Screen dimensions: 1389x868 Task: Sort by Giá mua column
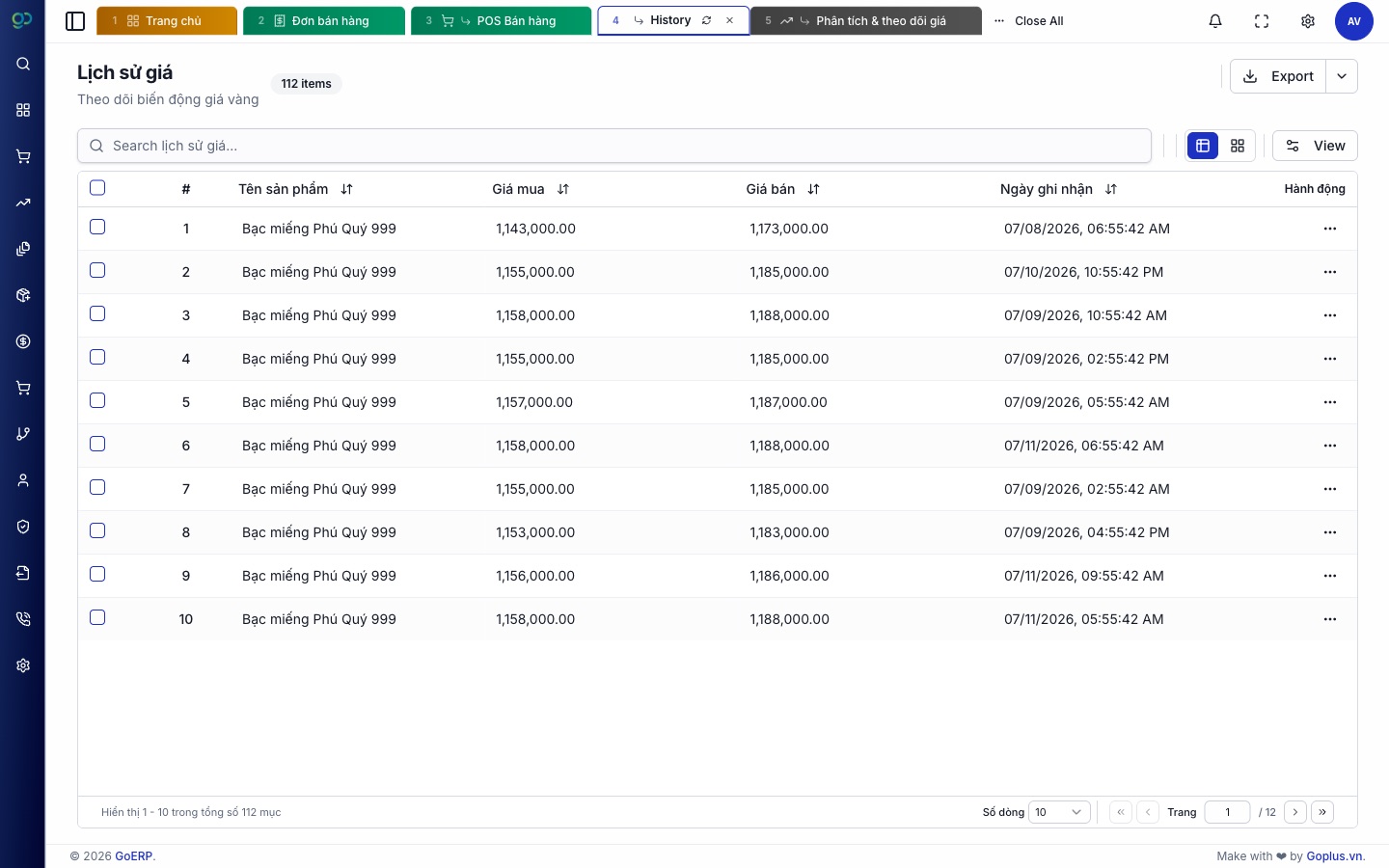click(x=531, y=189)
